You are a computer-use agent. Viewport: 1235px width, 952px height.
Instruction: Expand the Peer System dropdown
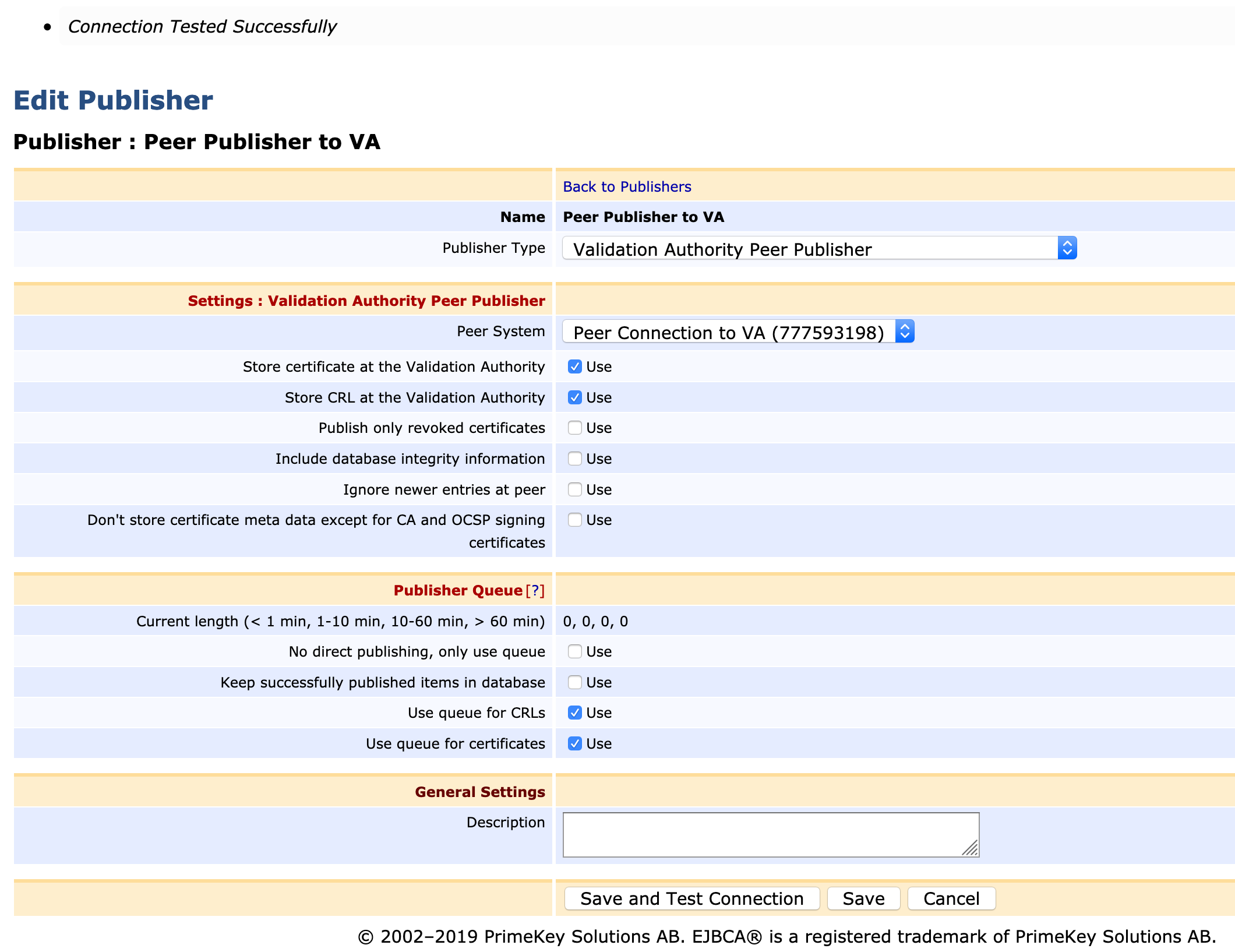click(729, 332)
